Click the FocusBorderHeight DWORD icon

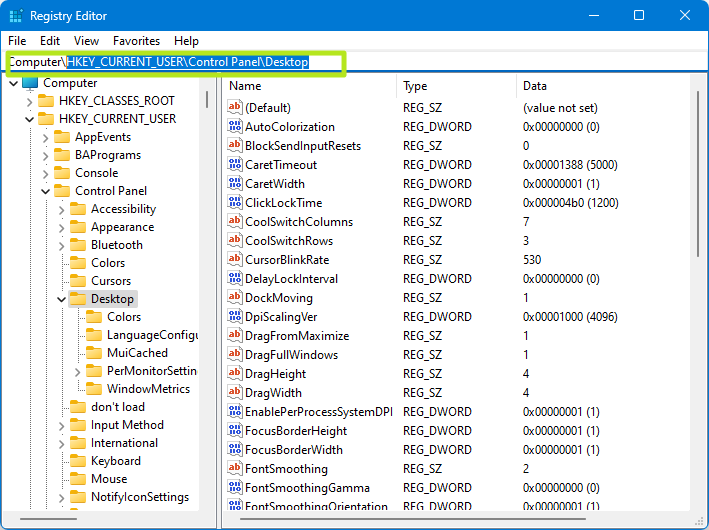click(x=235, y=430)
